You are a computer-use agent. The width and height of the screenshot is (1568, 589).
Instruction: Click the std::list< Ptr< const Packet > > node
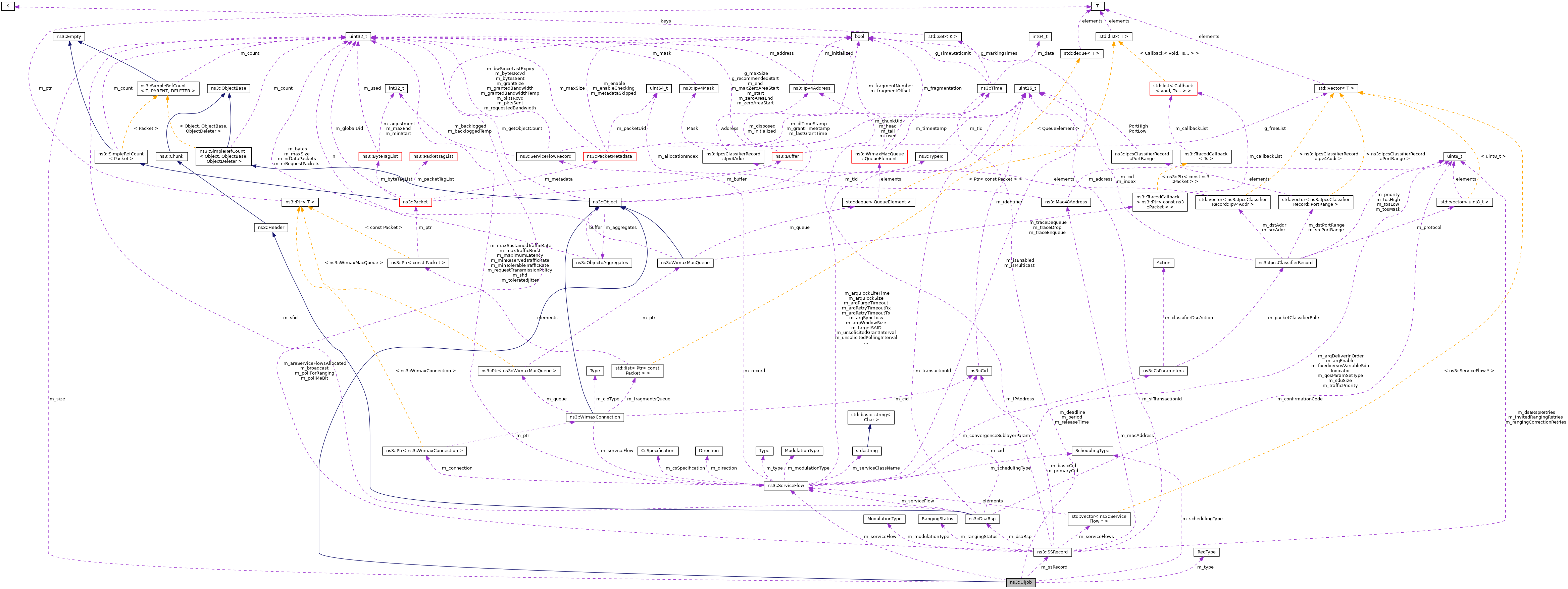(x=637, y=370)
